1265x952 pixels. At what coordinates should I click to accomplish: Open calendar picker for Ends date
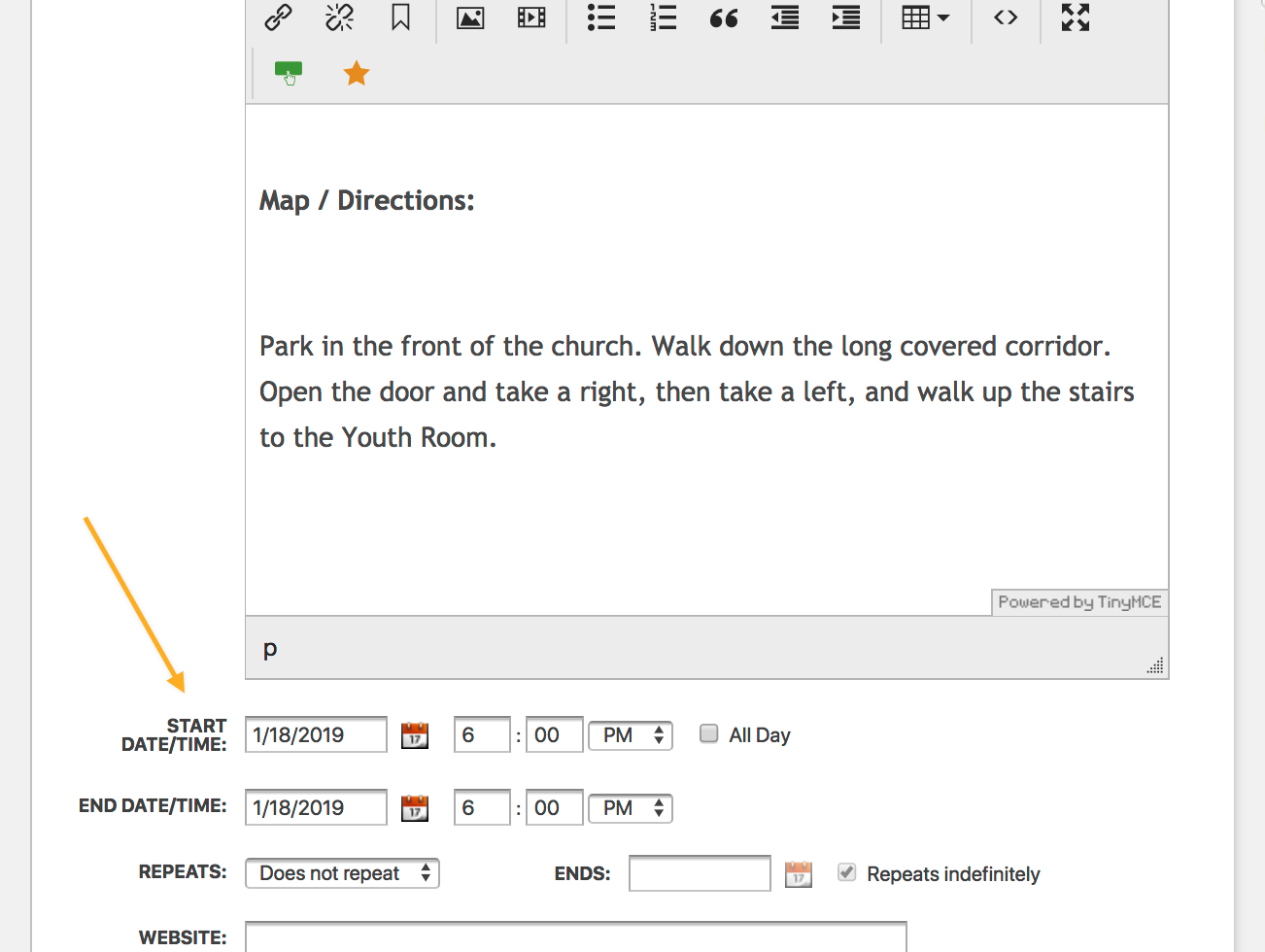pyautogui.click(x=799, y=874)
